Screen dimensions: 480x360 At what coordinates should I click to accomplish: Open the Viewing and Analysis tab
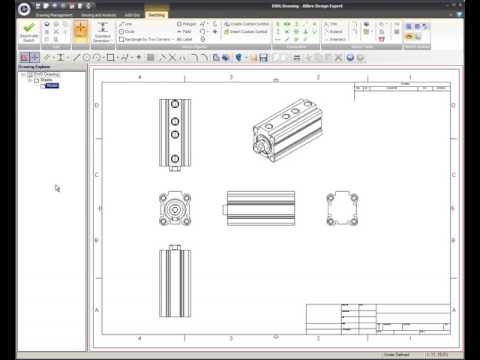(x=99, y=15)
